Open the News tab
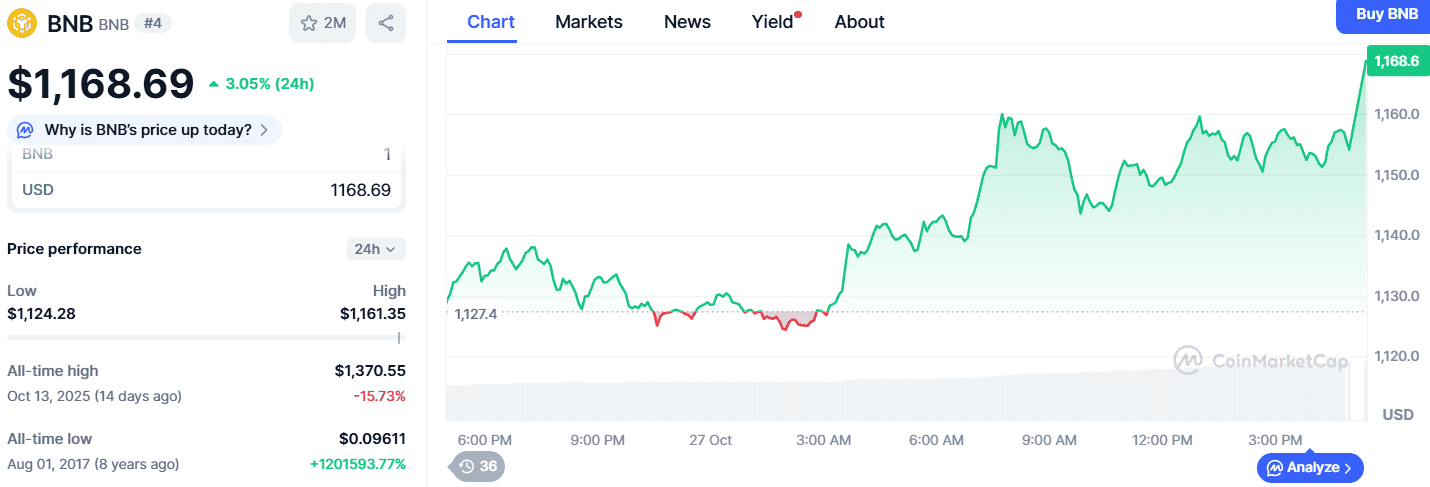The height and width of the screenshot is (487, 1430). coord(687,22)
